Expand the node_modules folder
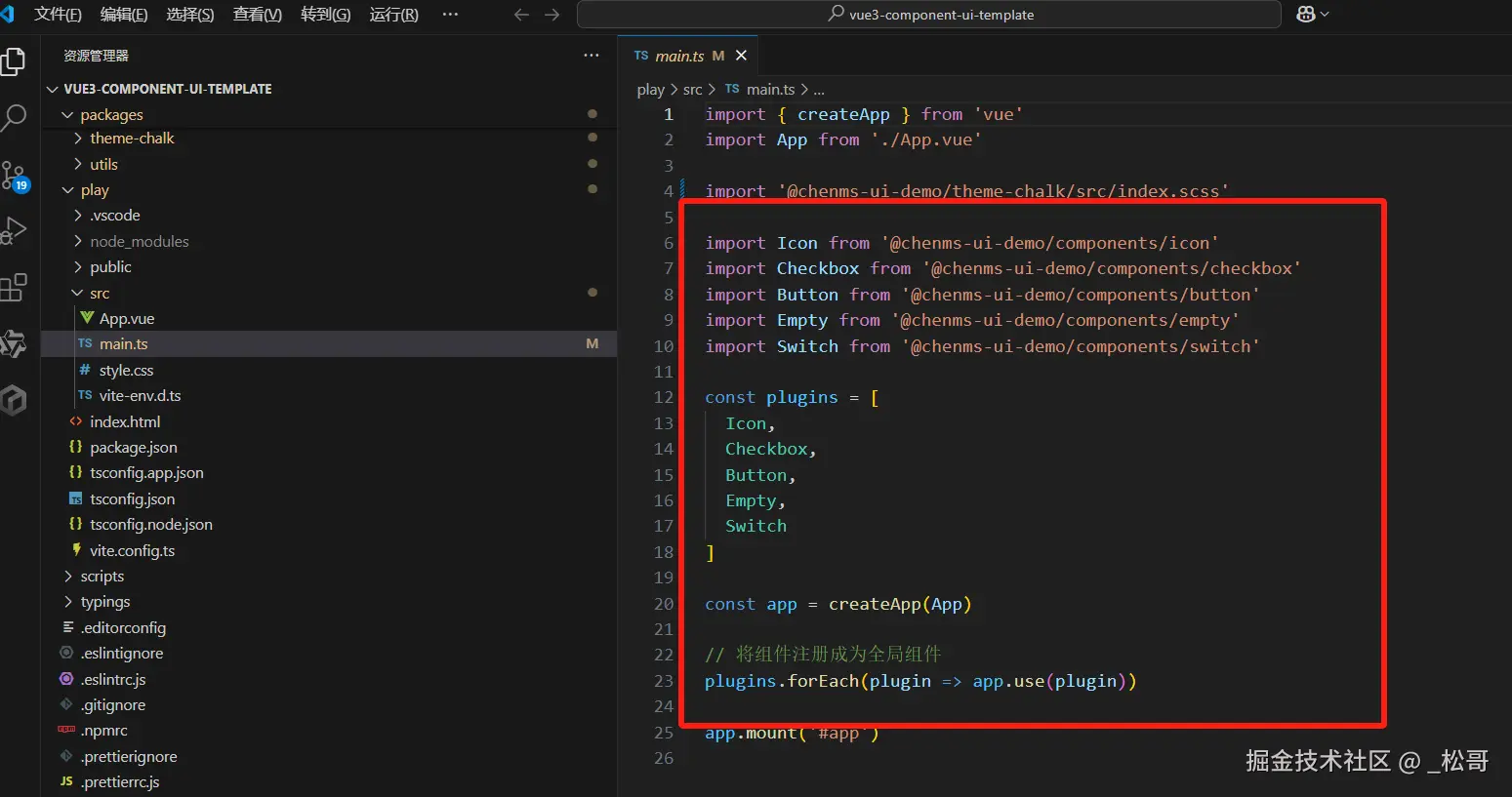This screenshot has width=1512, height=797. click(139, 242)
